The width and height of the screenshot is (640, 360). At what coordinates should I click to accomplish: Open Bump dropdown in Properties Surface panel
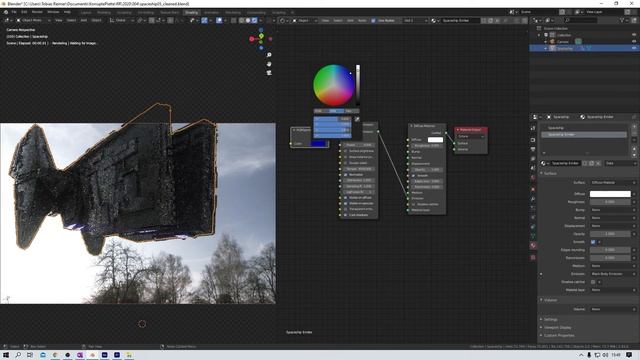[612, 210]
